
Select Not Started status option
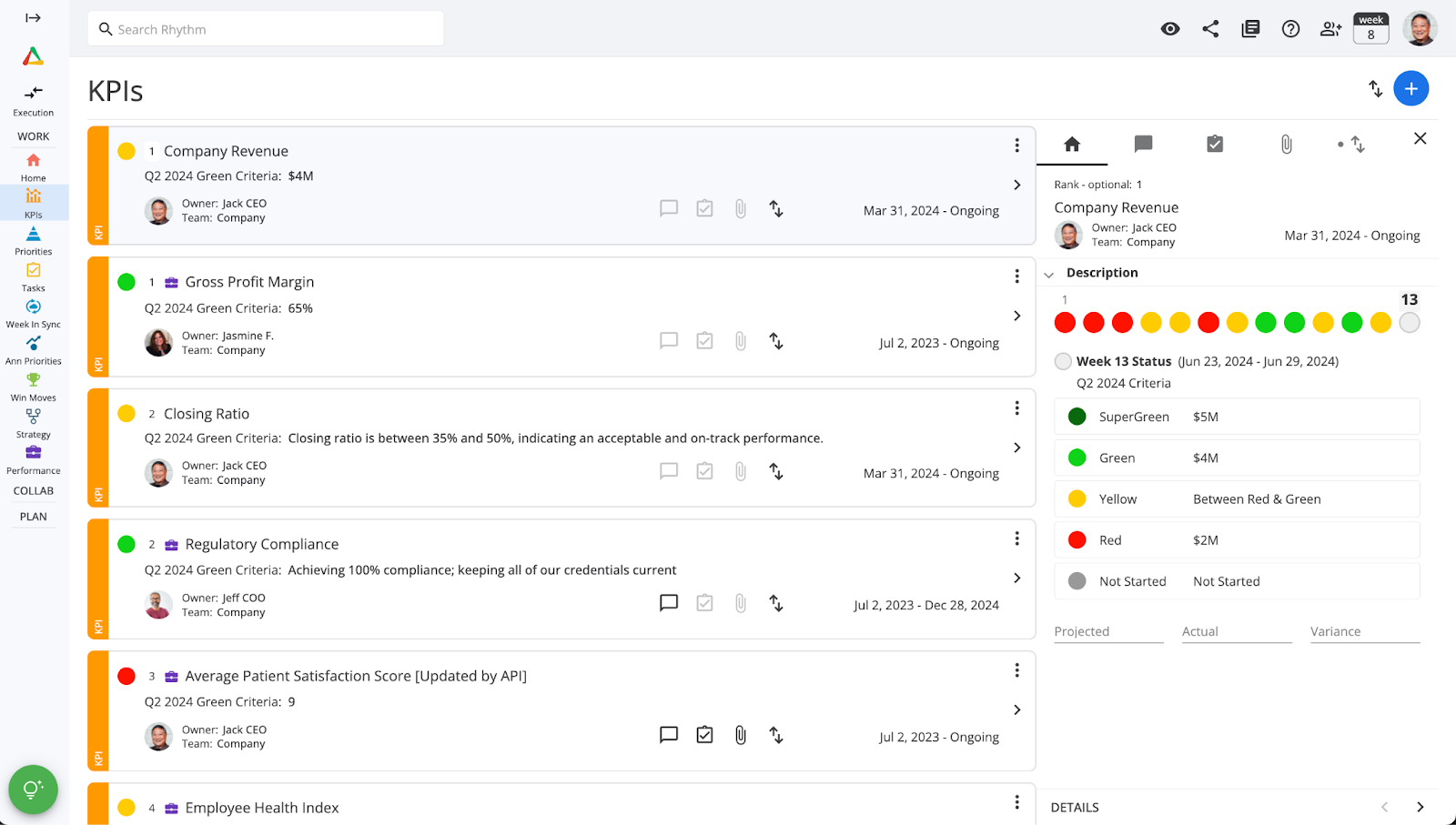pos(1237,581)
